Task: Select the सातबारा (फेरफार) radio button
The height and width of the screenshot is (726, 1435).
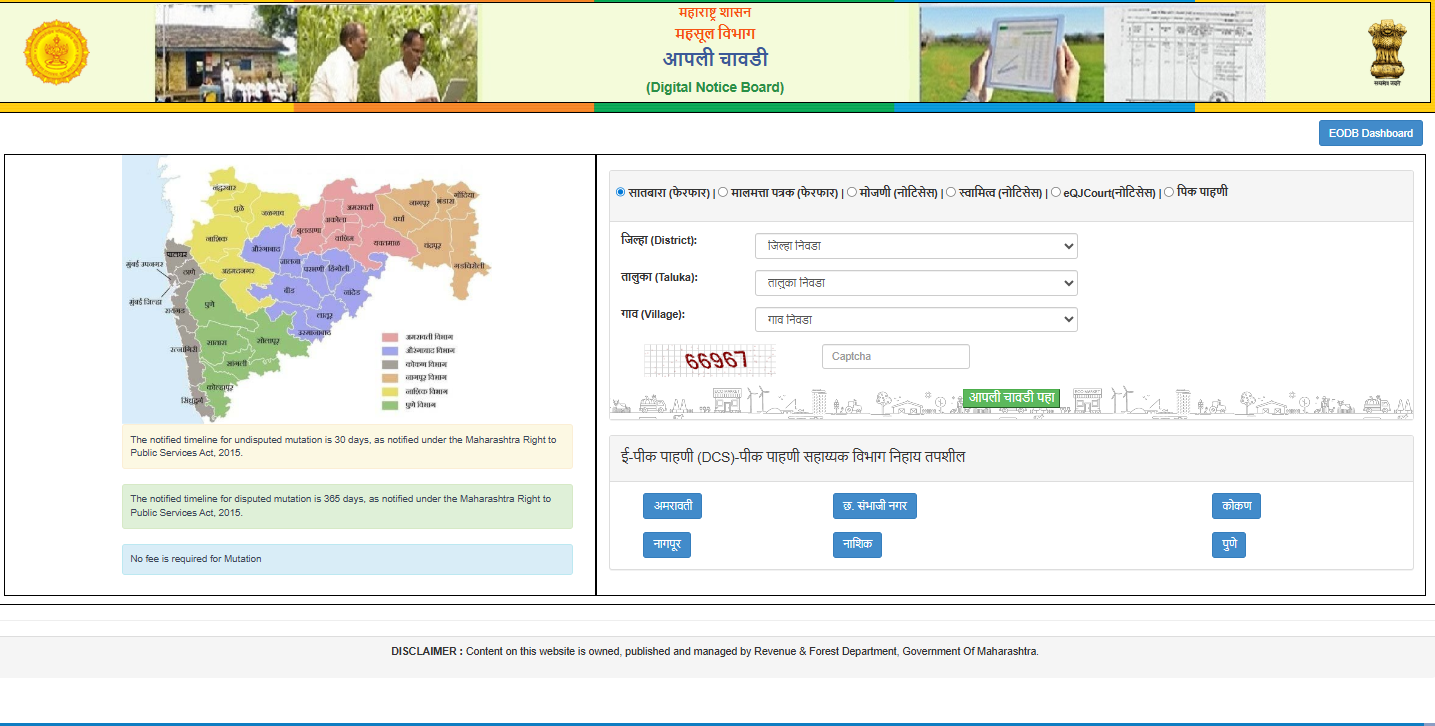Action: [621, 192]
